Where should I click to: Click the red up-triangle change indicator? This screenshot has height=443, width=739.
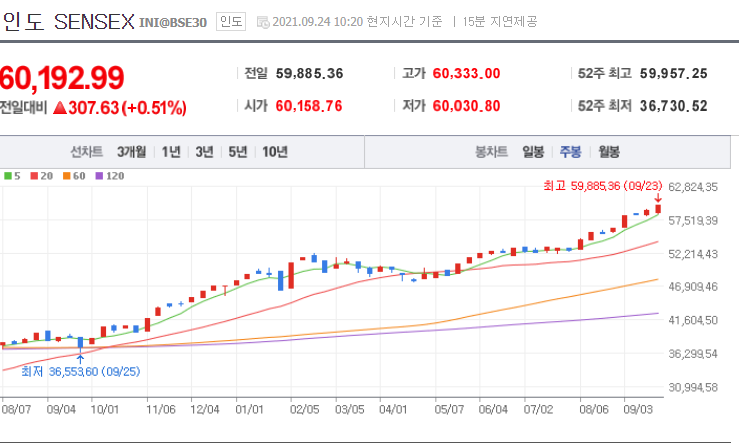pos(59,108)
